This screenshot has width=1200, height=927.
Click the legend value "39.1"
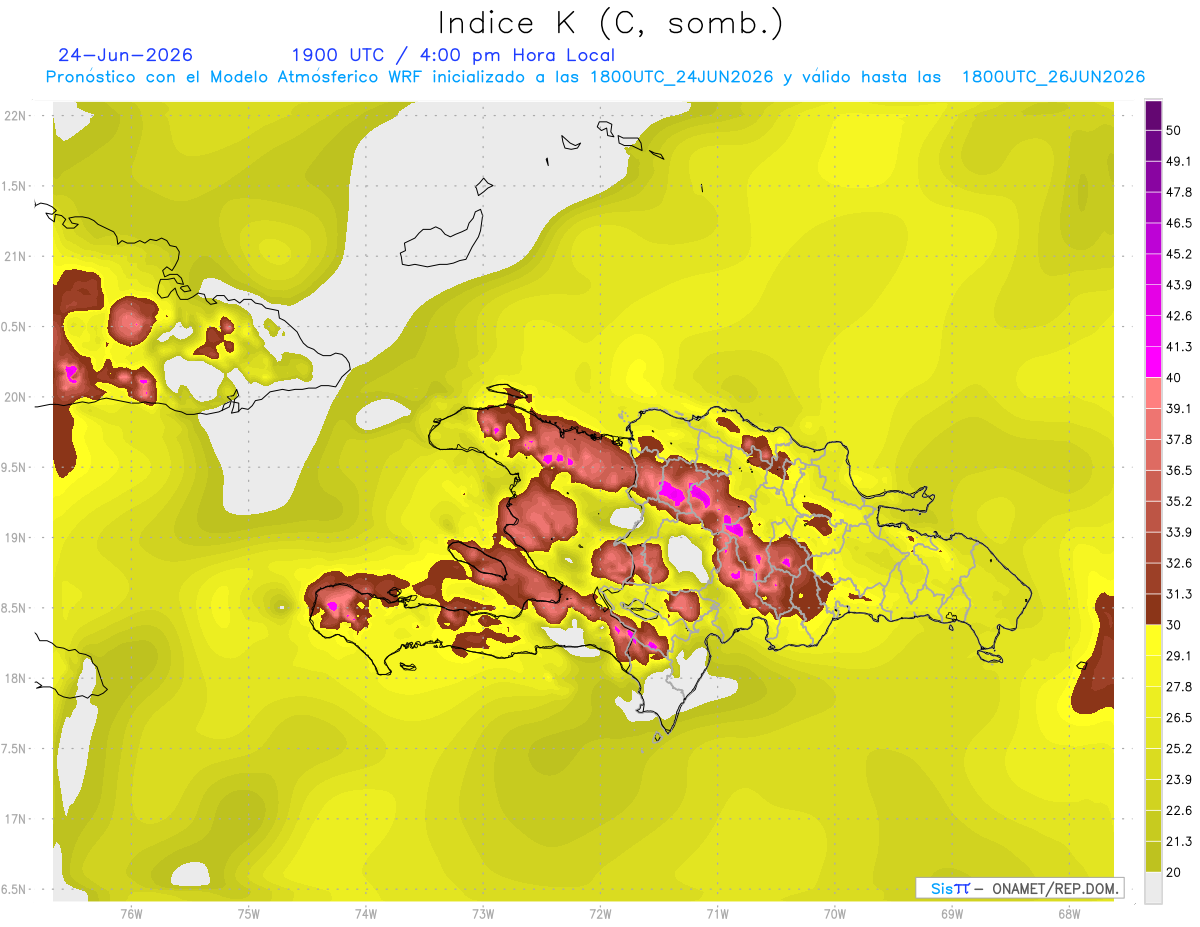tap(1179, 408)
